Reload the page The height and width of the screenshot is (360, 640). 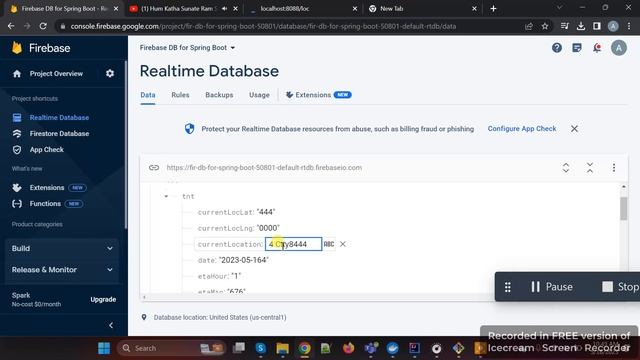tap(43, 26)
